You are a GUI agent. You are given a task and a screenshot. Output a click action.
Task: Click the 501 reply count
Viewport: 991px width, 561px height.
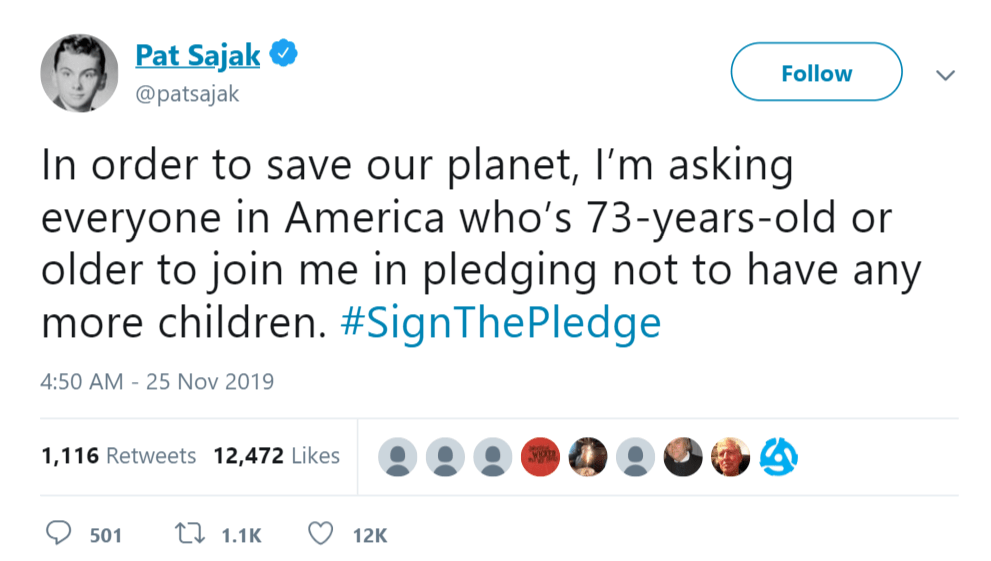tap(106, 536)
